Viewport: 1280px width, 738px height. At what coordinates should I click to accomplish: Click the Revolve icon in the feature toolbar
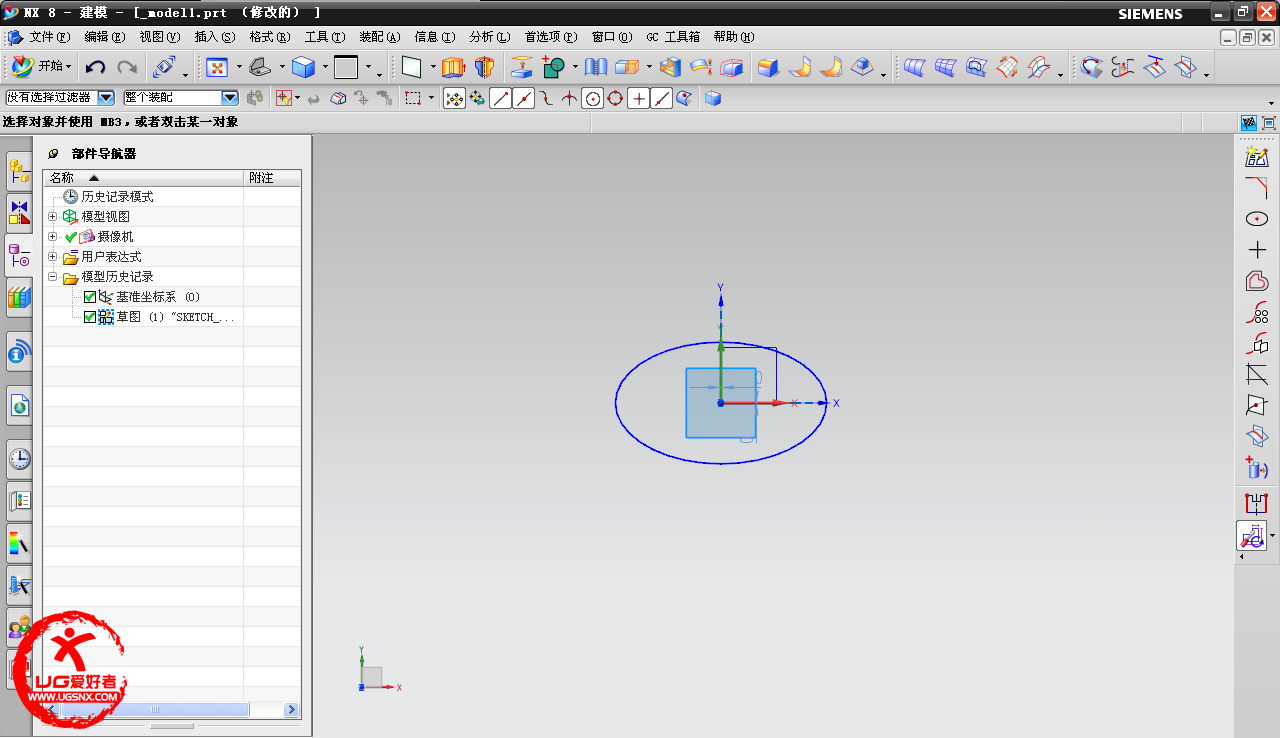click(x=485, y=67)
